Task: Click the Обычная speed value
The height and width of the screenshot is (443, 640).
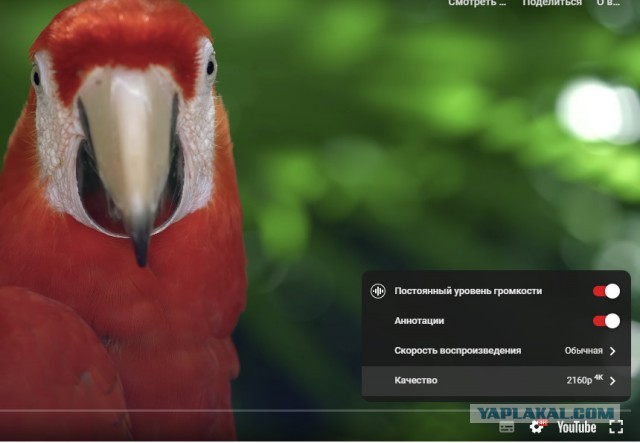Action: click(x=584, y=351)
